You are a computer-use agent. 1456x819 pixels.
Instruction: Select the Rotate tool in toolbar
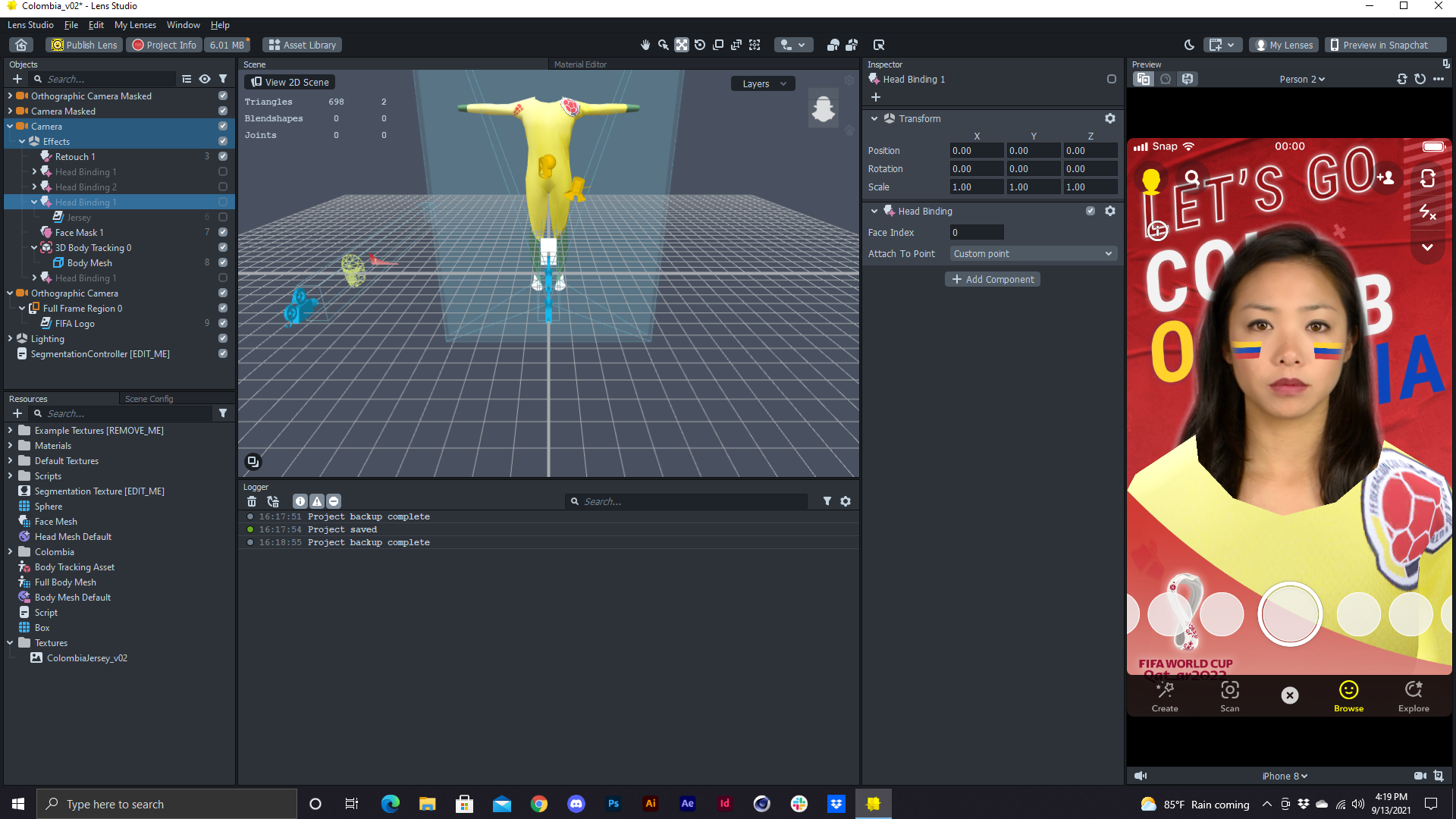tap(700, 45)
